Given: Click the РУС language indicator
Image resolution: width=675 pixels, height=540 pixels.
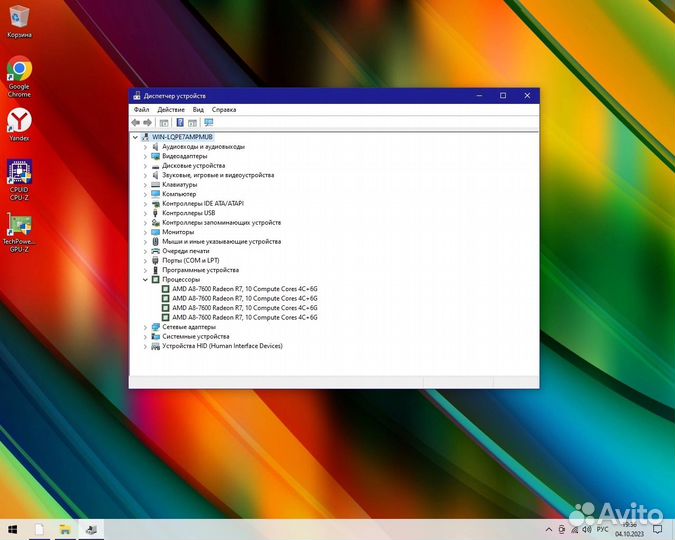Looking at the screenshot, I should click(x=602, y=529).
